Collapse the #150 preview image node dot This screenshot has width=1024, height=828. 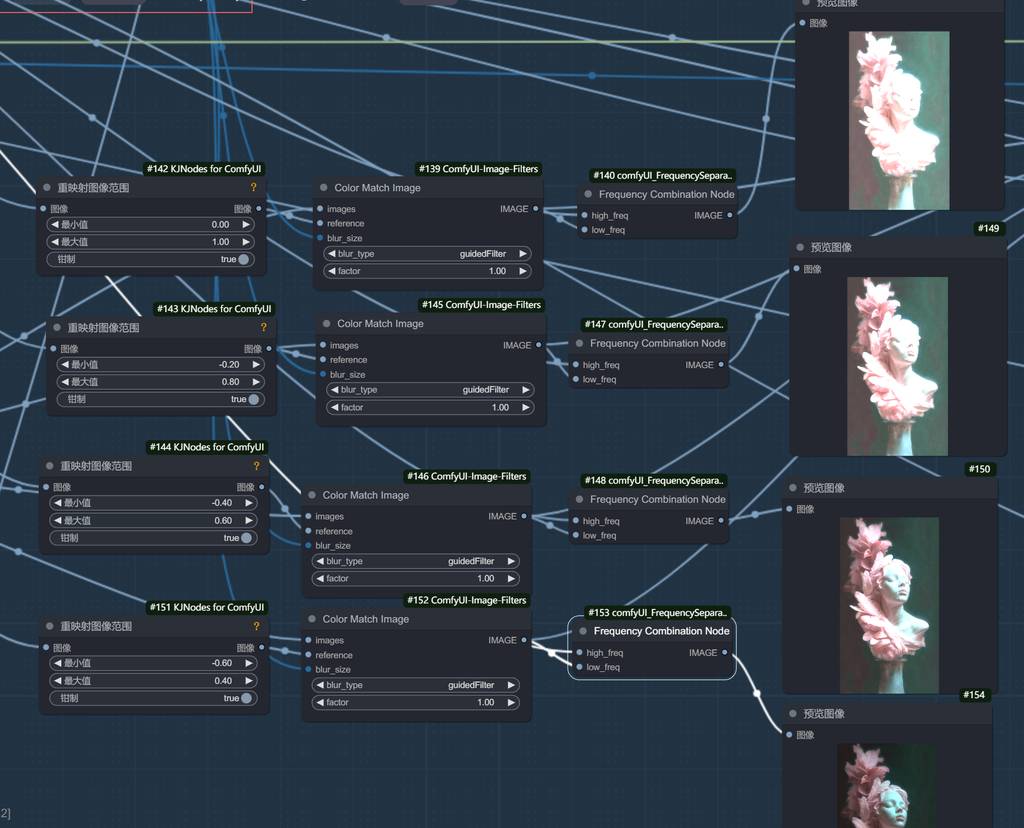coord(793,488)
